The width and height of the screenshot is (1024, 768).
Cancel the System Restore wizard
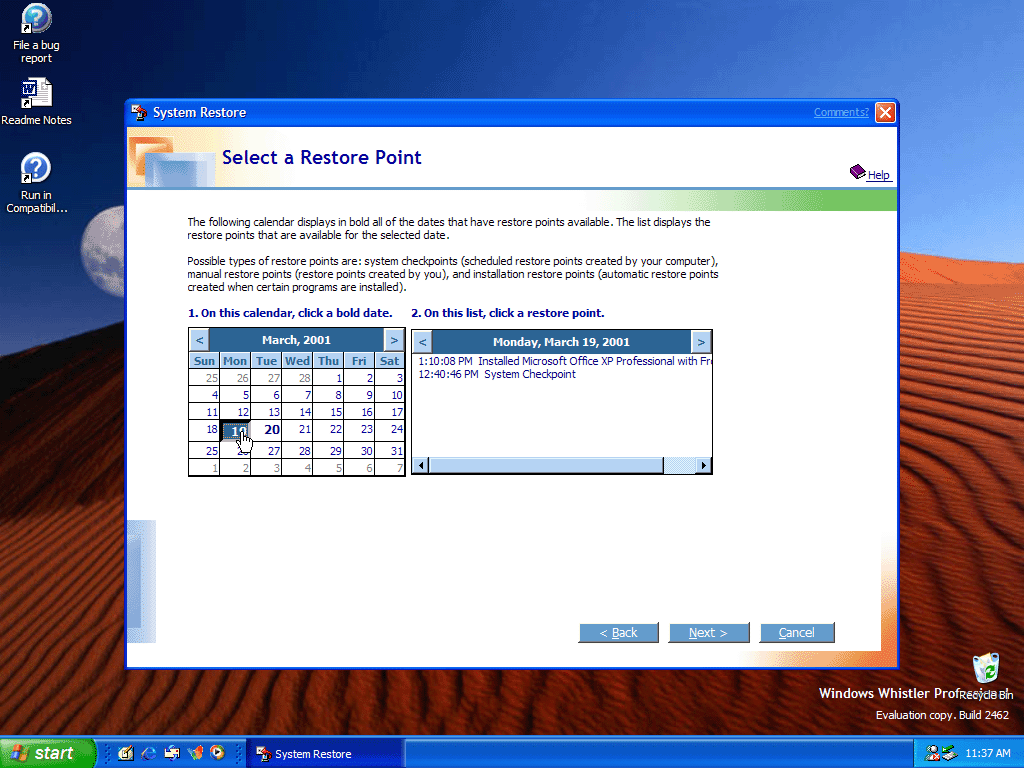pos(797,633)
